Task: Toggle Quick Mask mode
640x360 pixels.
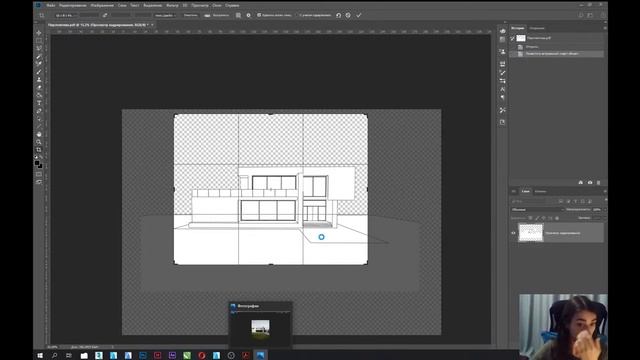Action: (39, 174)
